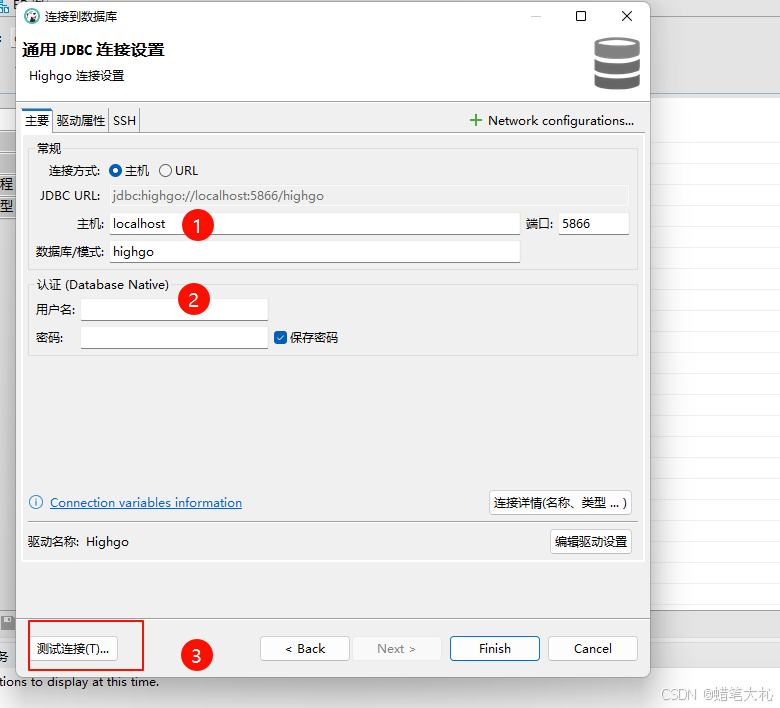Close the 连接到数据库 dialog window
780x708 pixels.
[x=627, y=16]
